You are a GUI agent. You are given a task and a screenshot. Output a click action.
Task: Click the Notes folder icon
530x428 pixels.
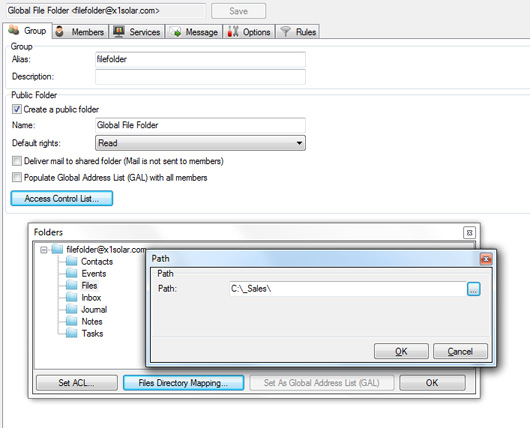71,321
